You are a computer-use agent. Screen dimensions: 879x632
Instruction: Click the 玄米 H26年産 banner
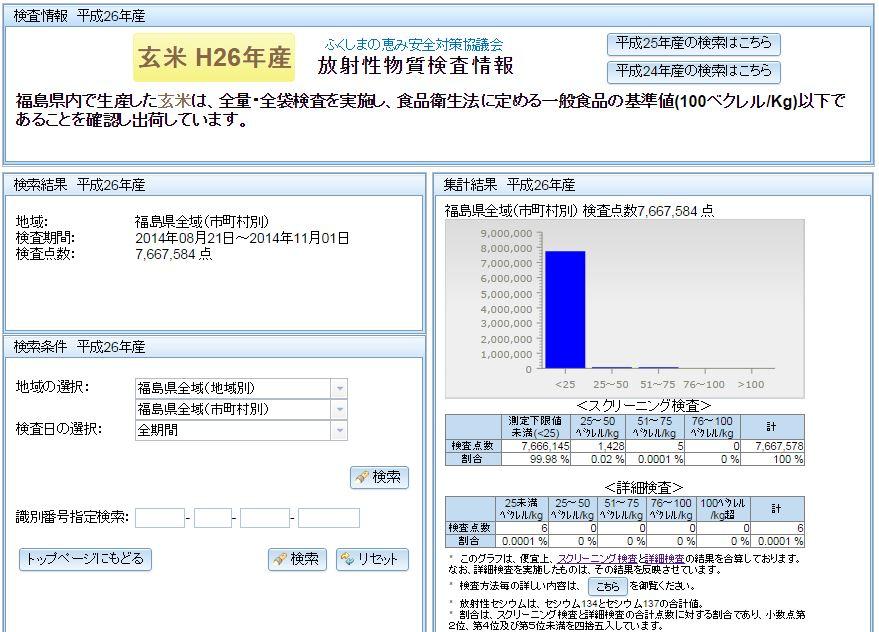pos(214,58)
